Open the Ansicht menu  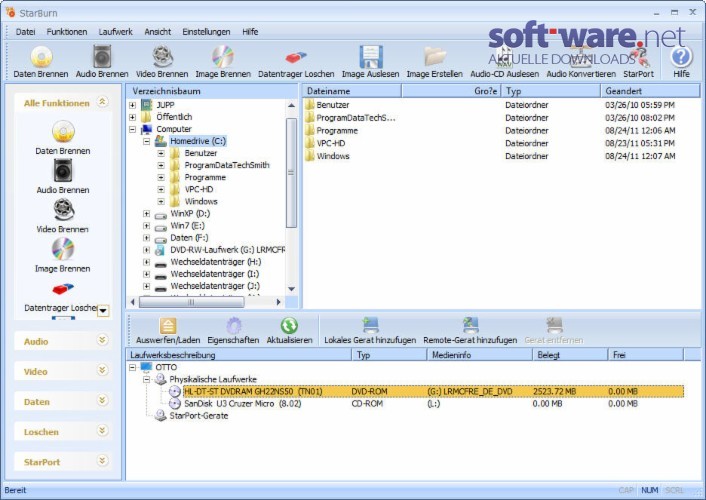point(158,32)
